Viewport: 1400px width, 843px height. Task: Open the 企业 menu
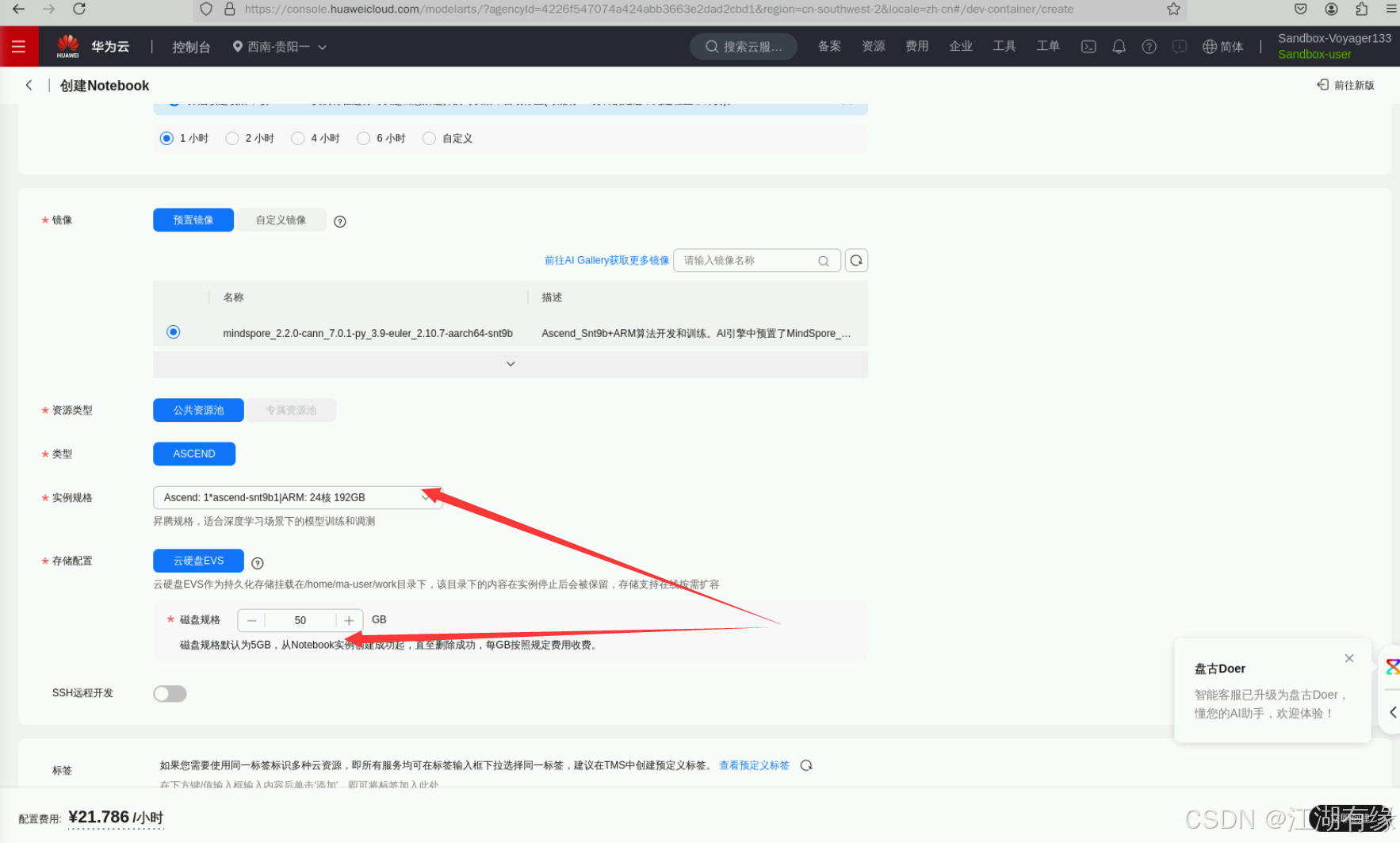pos(961,47)
